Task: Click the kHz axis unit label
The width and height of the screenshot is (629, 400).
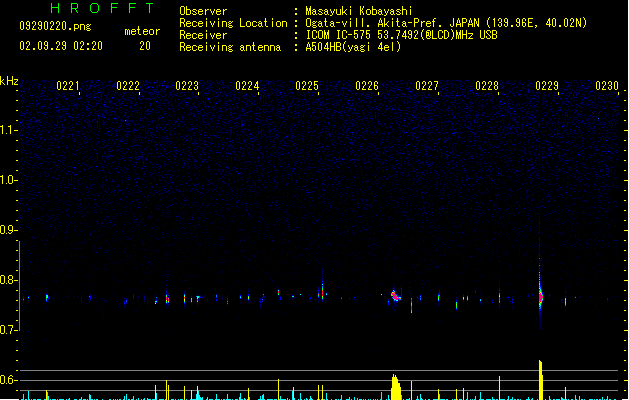Action: coord(9,81)
